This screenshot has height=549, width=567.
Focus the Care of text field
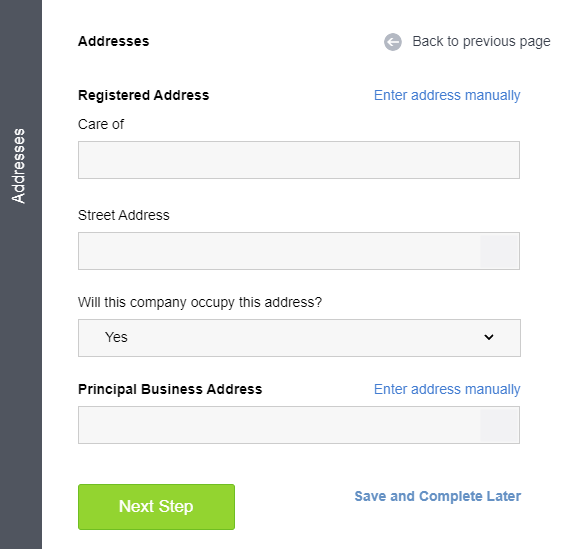(x=299, y=160)
